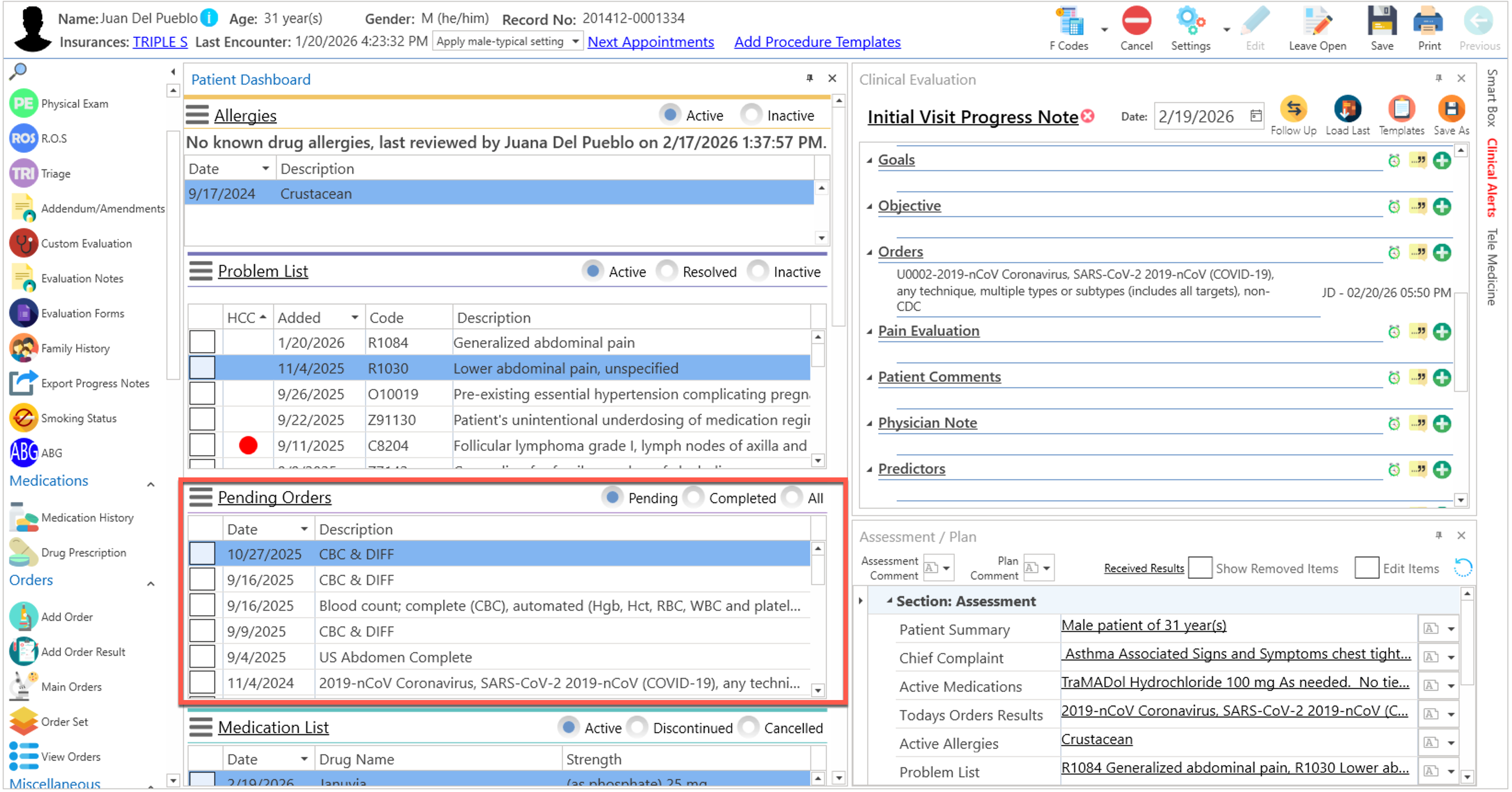Select Resolved radio in Problem List
The height and width of the screenshot is (792, 1512).
coord(667,272)
